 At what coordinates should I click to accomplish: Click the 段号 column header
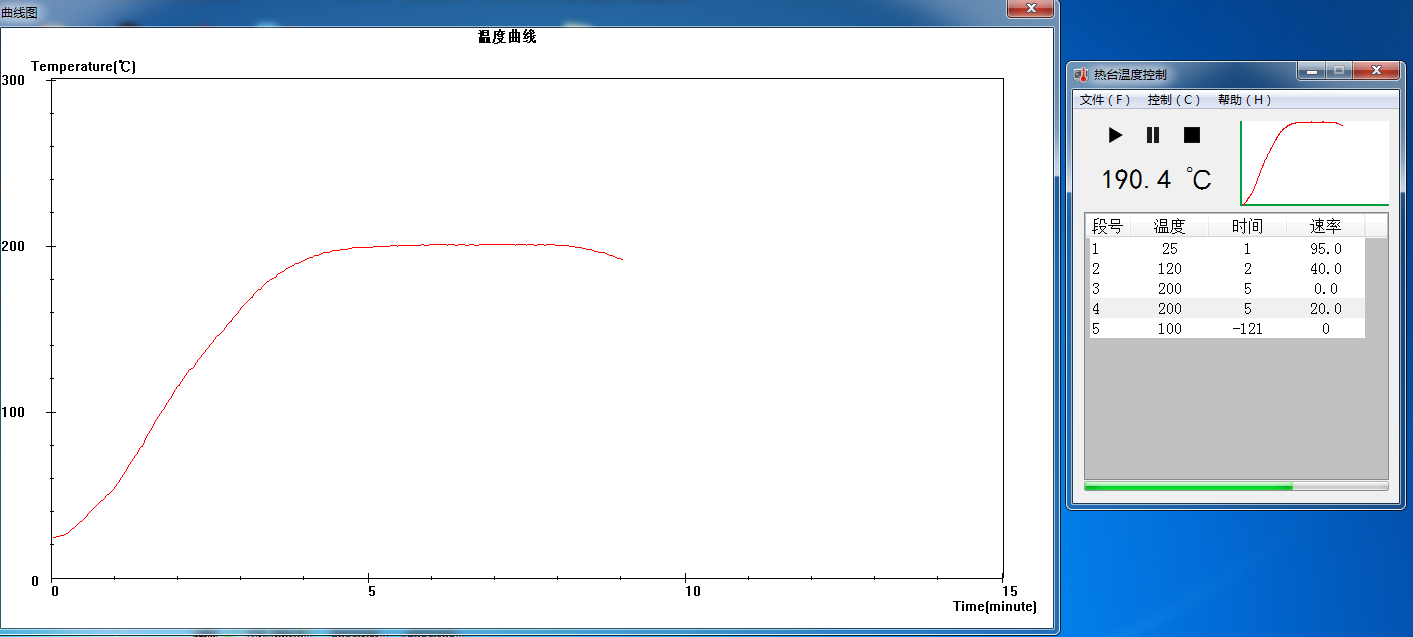(x=1107, y=226)
